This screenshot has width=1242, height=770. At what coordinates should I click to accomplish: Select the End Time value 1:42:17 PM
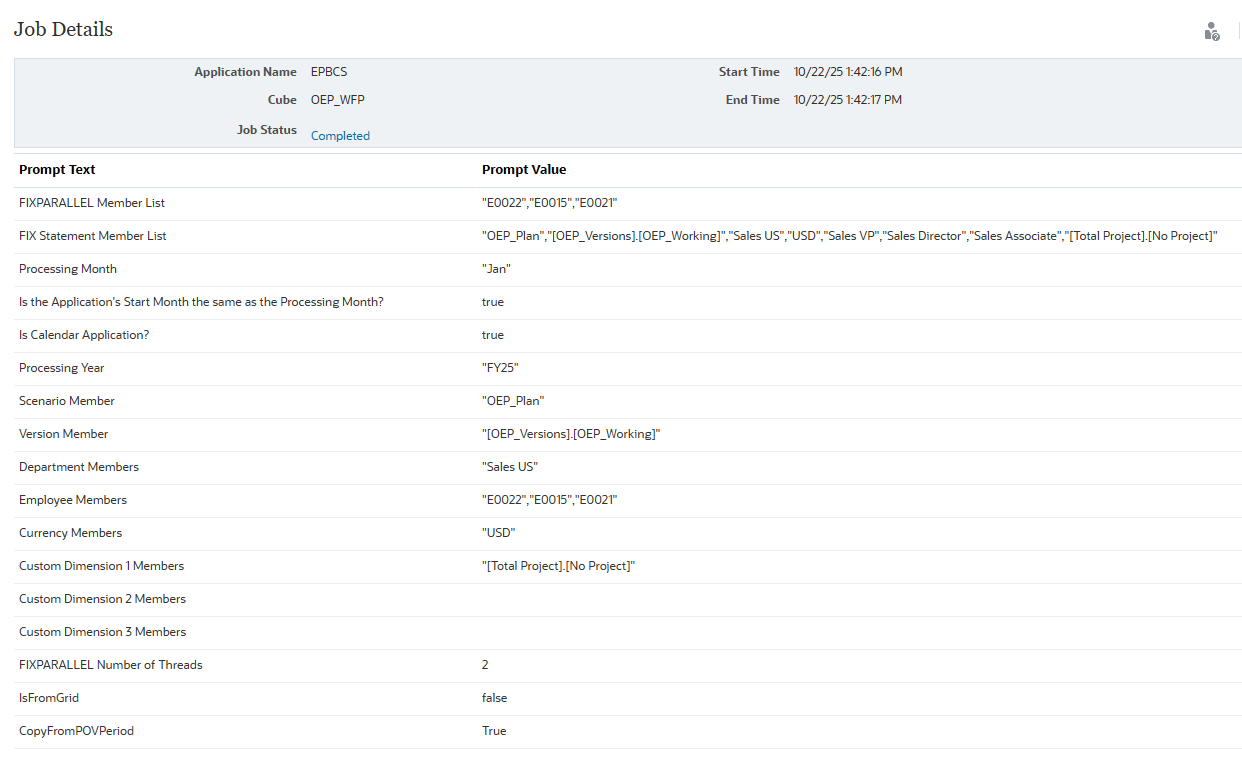[848, 100]
